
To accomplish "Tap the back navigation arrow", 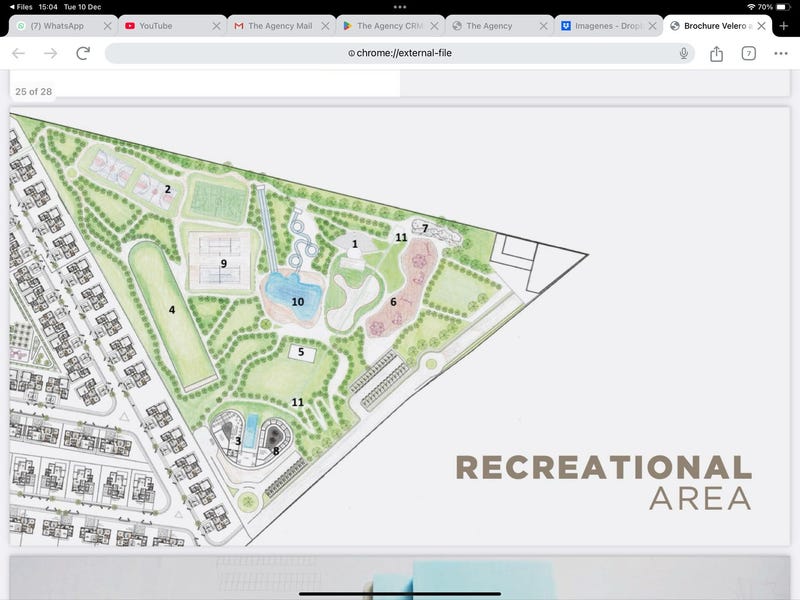I will click(18, 53).
